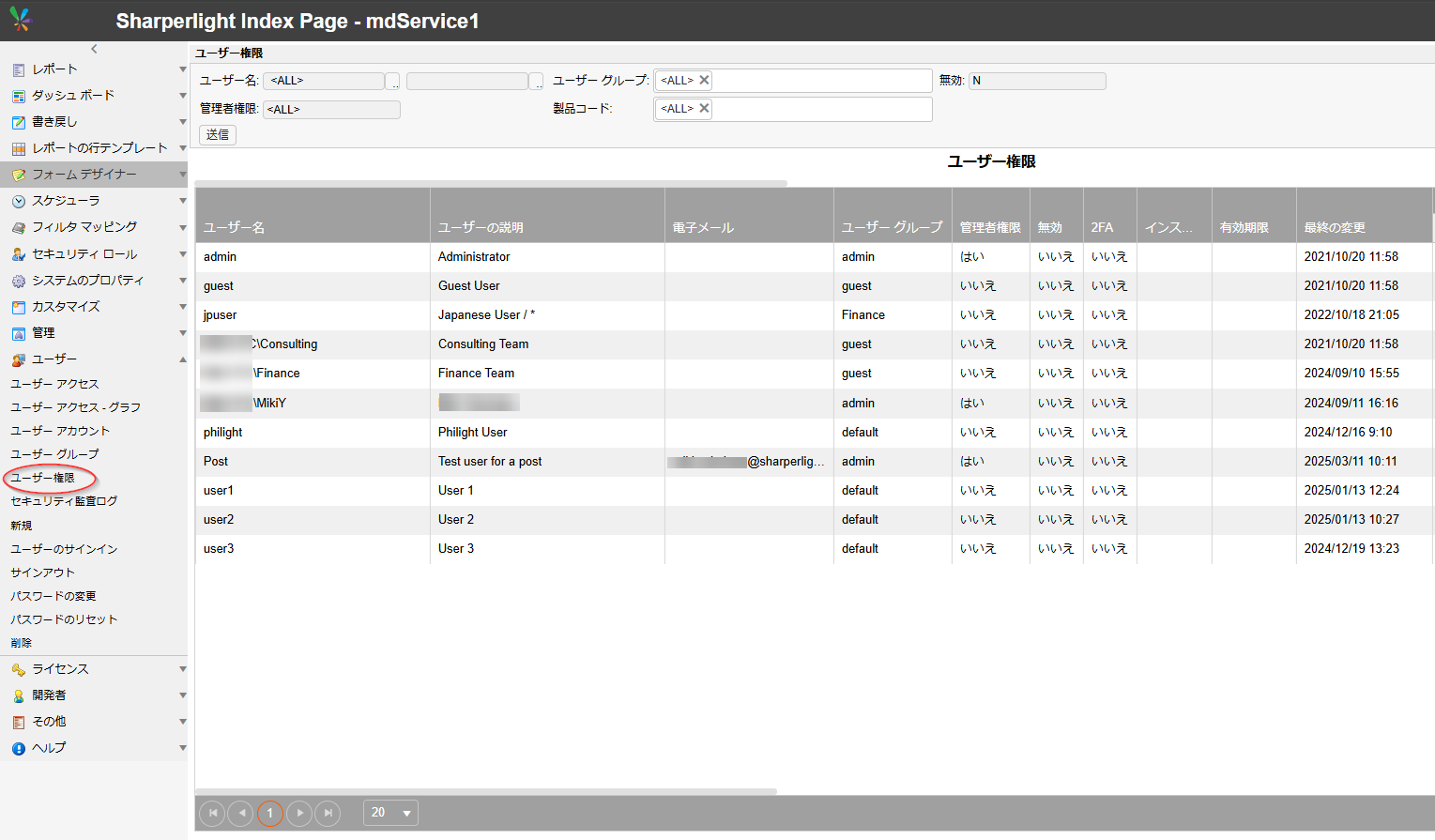Screen dimensions: 1435x840
Task: Click 'Test user for a post' description cell
Action: click(x=547, y=462)
